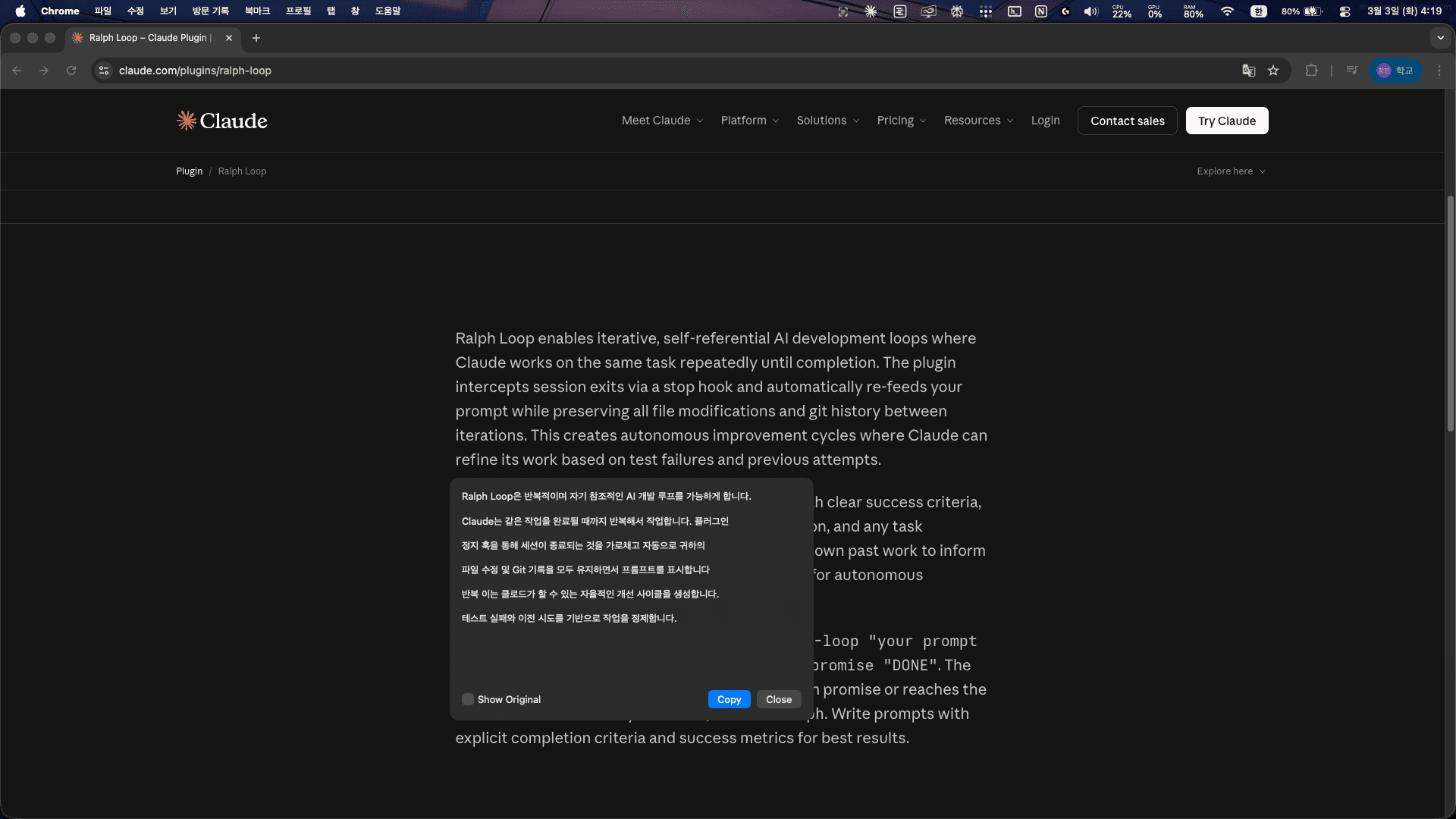Click the Korean input source icon in the menu bar

1258,11
